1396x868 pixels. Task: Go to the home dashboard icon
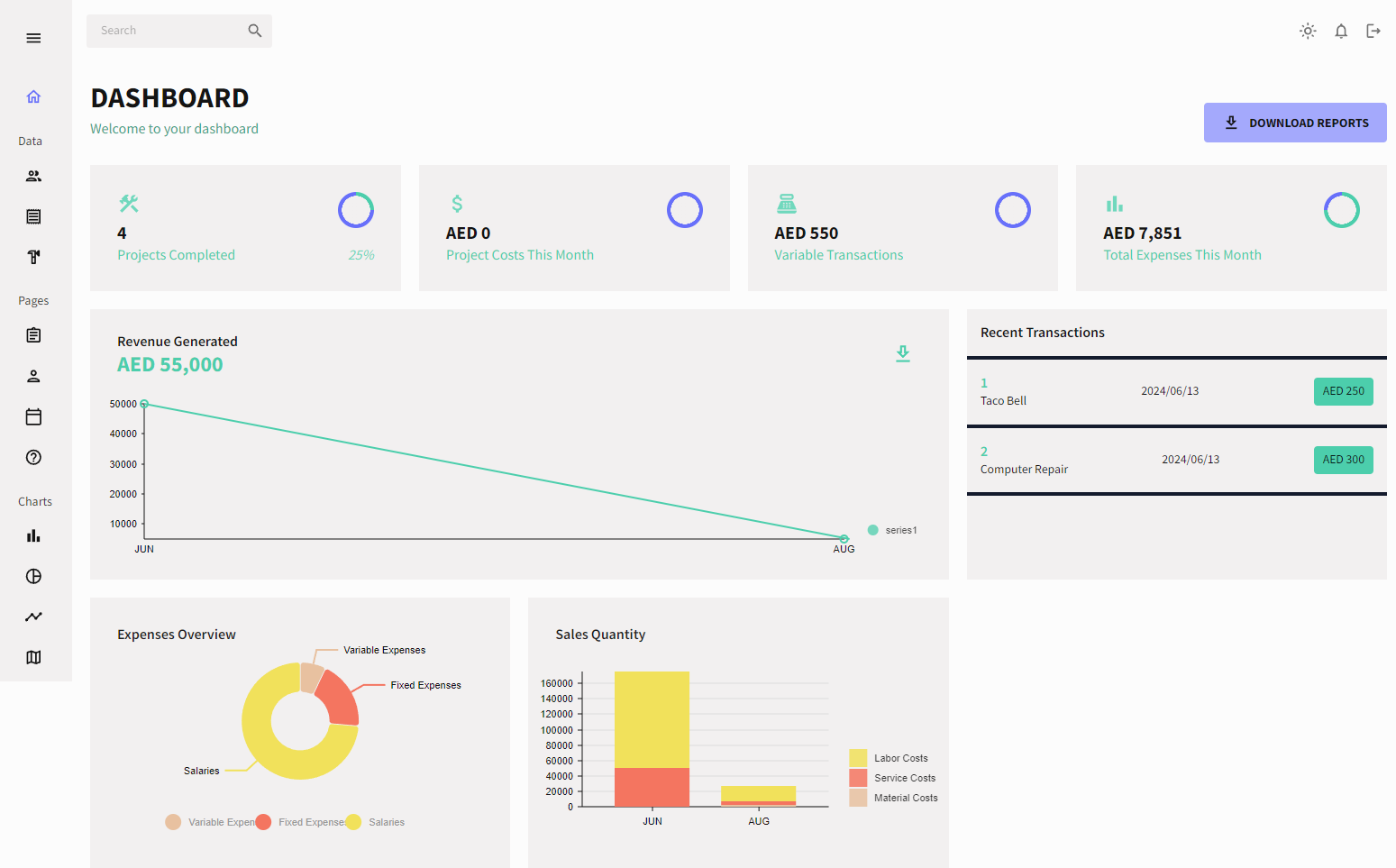coord(33,96)
